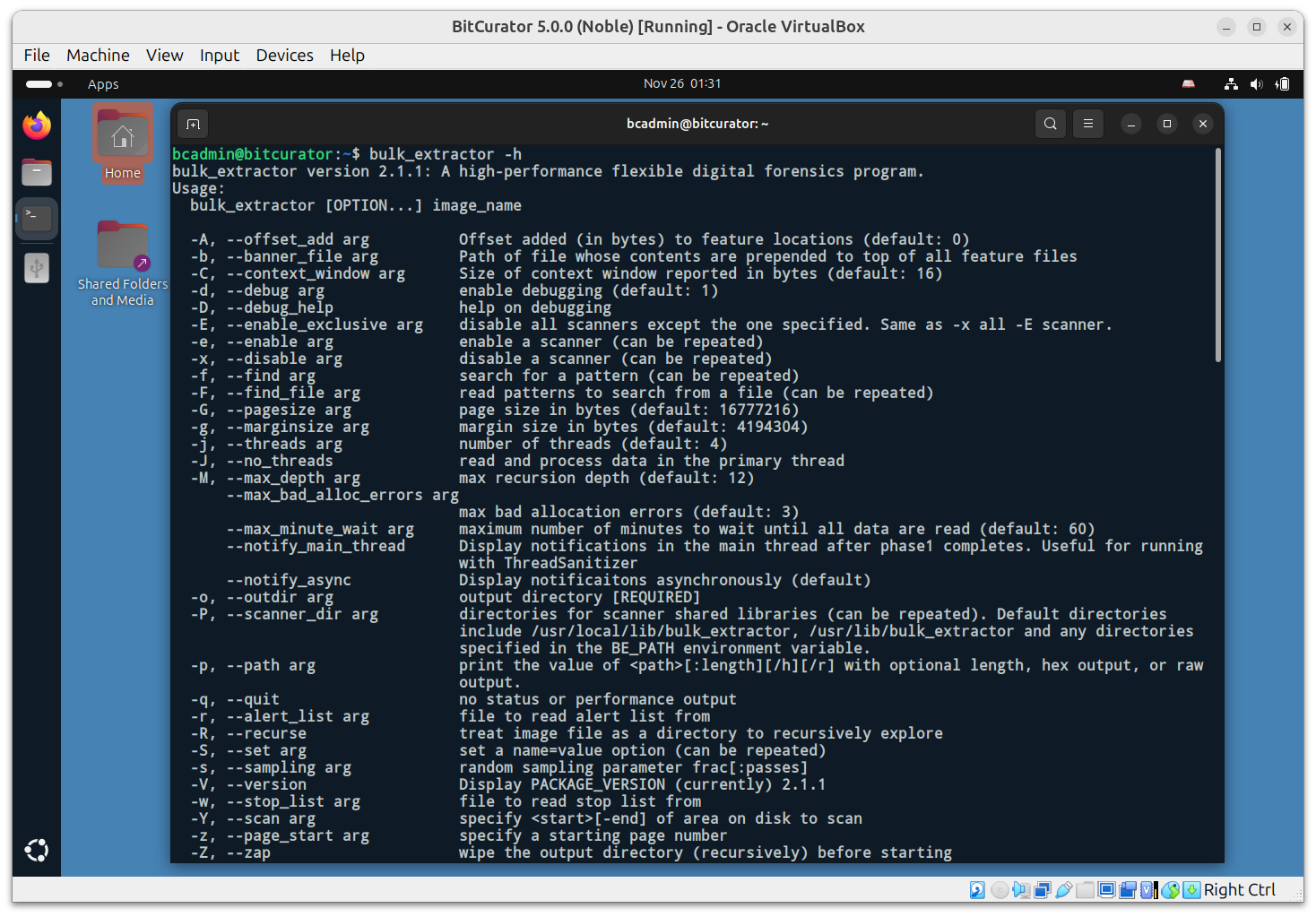Click the VirtualBox recording status icon
This screenshot has height=917, width=1316.
[1128, 889]
